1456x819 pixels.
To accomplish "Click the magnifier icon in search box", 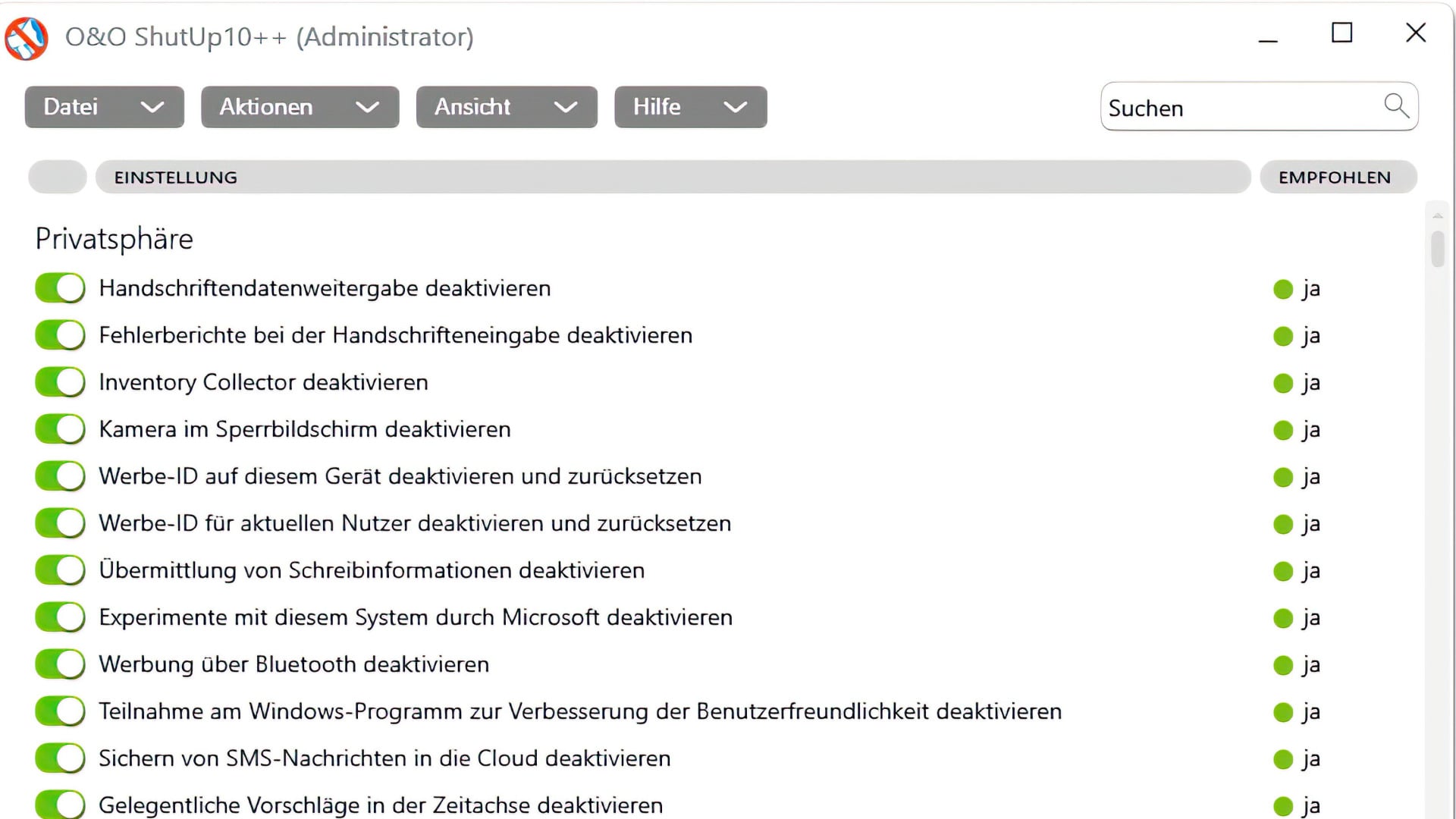I will (1396, 106).
